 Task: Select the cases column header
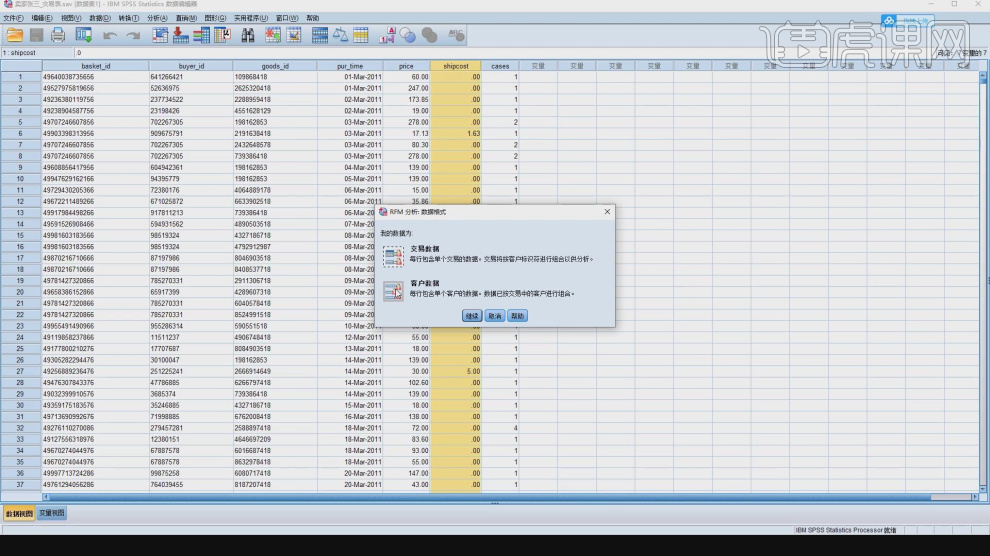pos(500,66)
